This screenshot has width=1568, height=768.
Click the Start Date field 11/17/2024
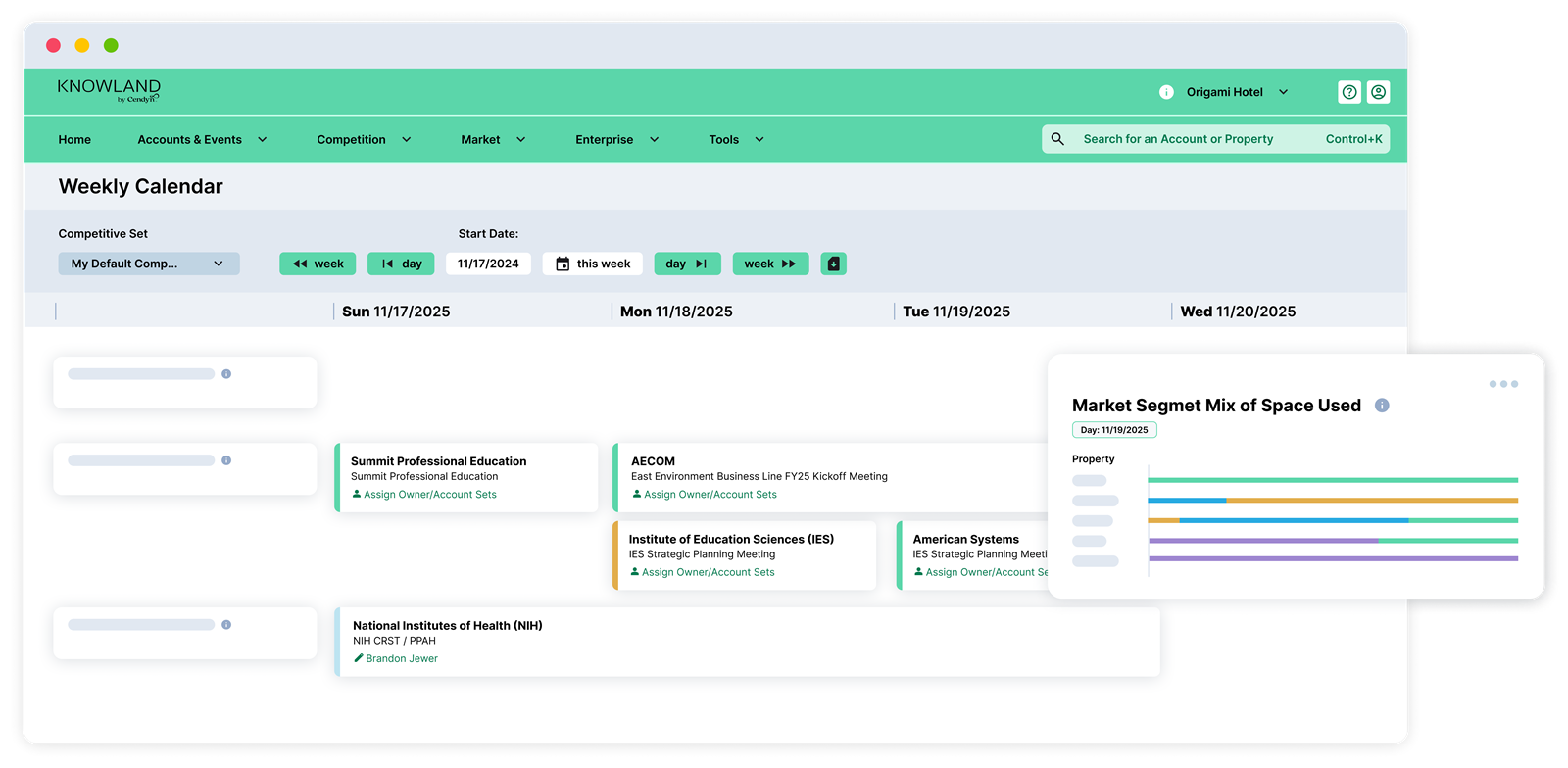(x=488, y=264)
